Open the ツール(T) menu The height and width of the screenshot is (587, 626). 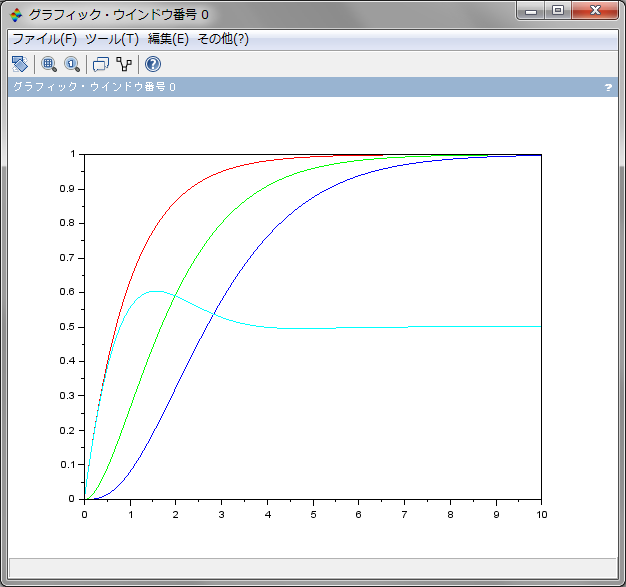(x=112, y=39)
